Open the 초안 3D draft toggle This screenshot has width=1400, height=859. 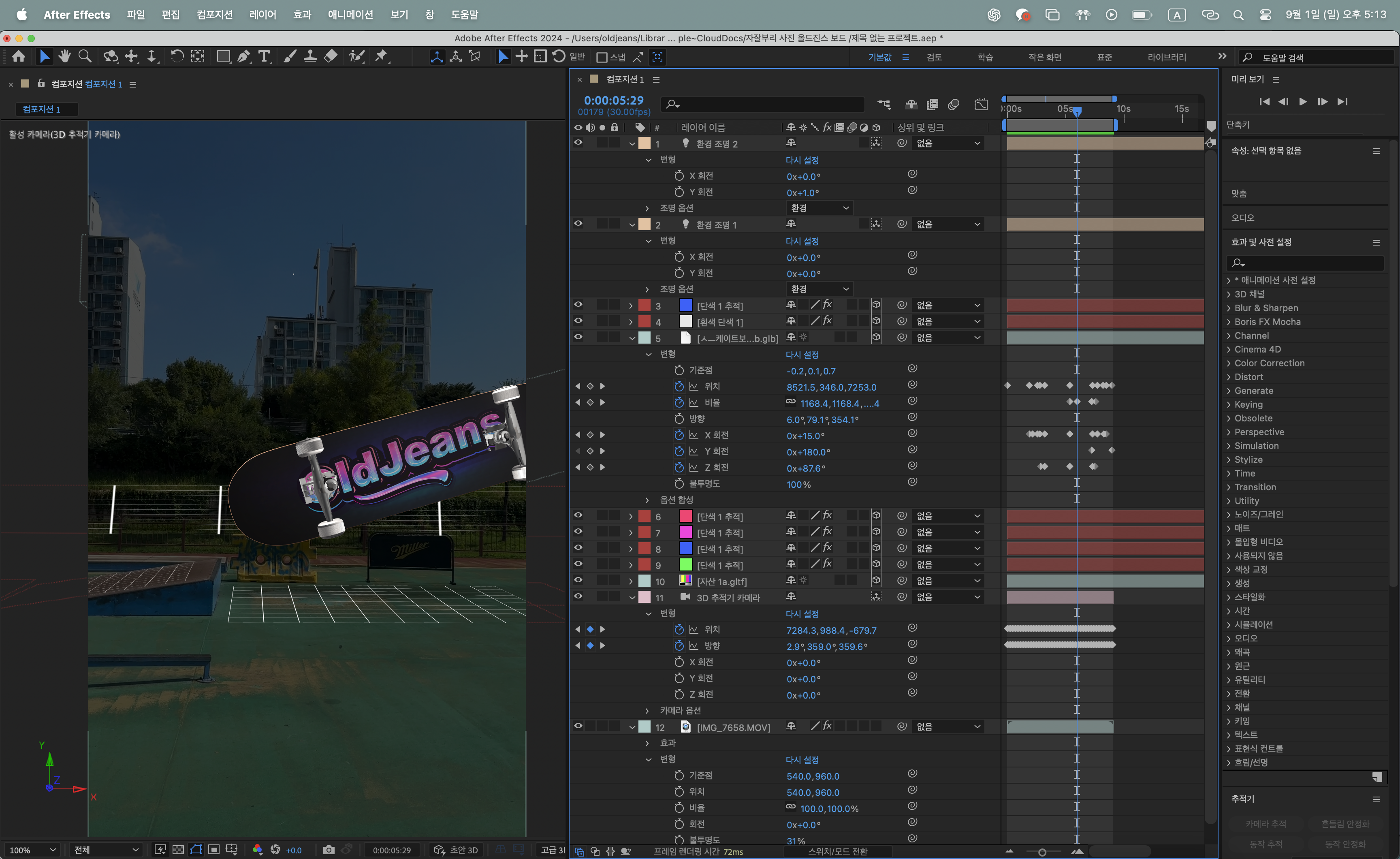point(456,850)
